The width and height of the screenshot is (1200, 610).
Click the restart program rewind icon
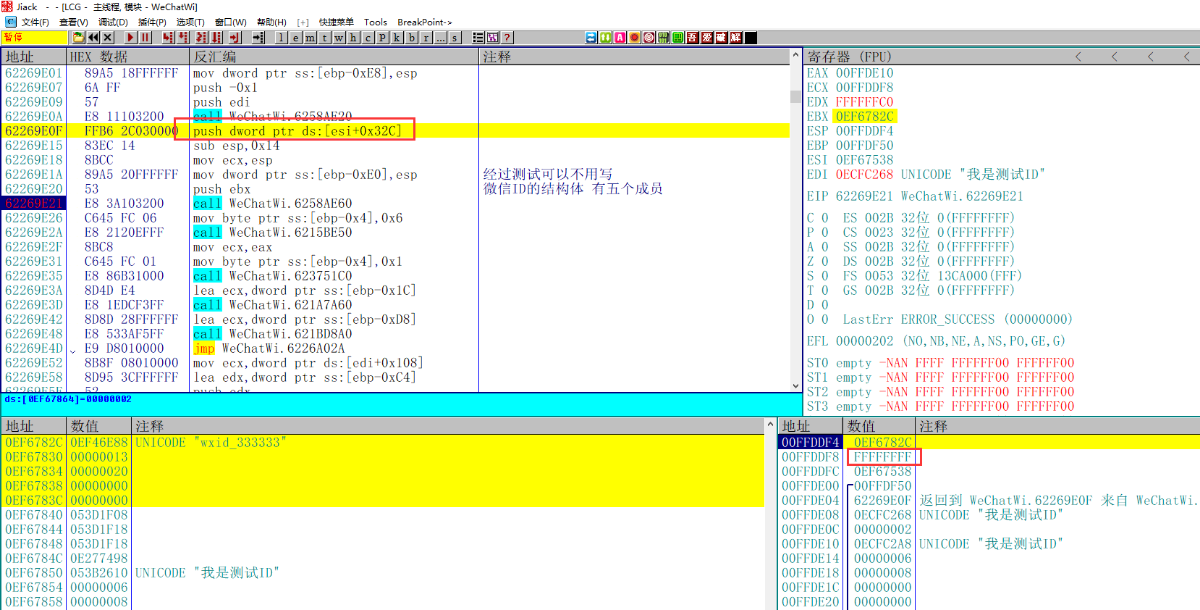93,38
